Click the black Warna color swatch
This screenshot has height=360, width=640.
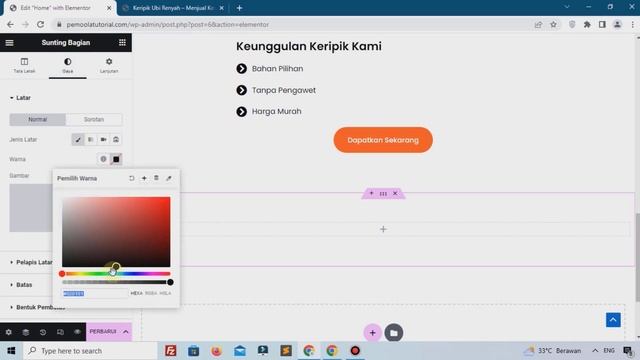116,159
